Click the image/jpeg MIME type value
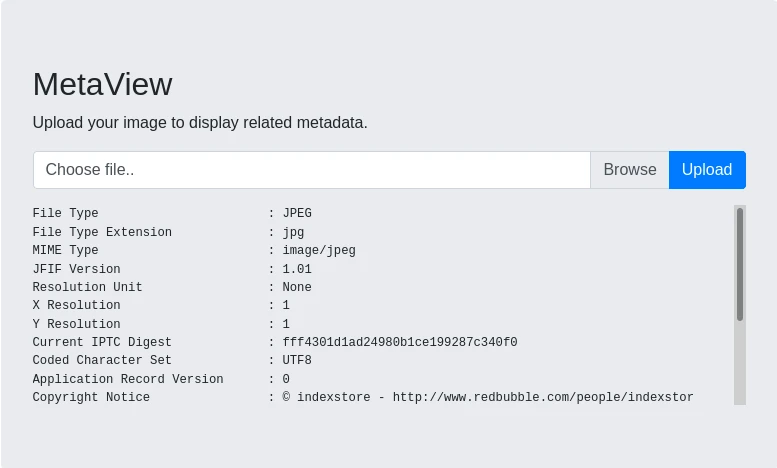 [x=319, y=251]
